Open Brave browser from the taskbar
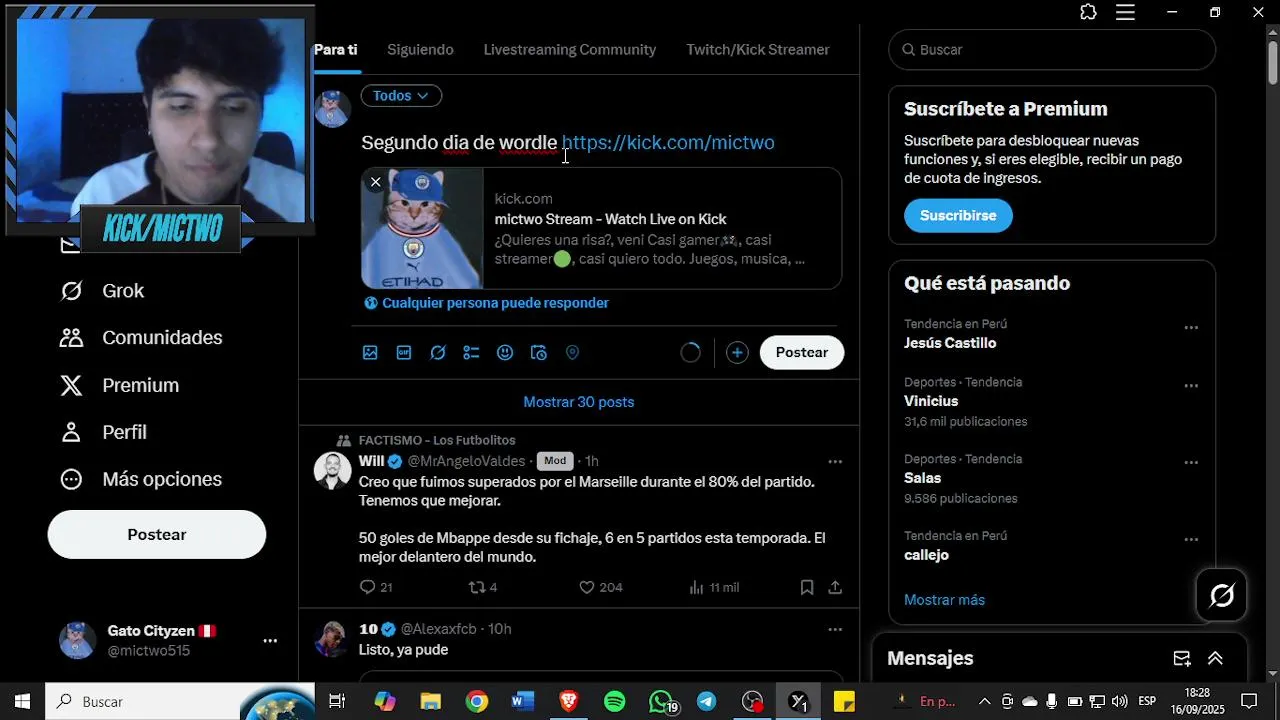The width and height of the screenshot is (1280, 720). 569,702
